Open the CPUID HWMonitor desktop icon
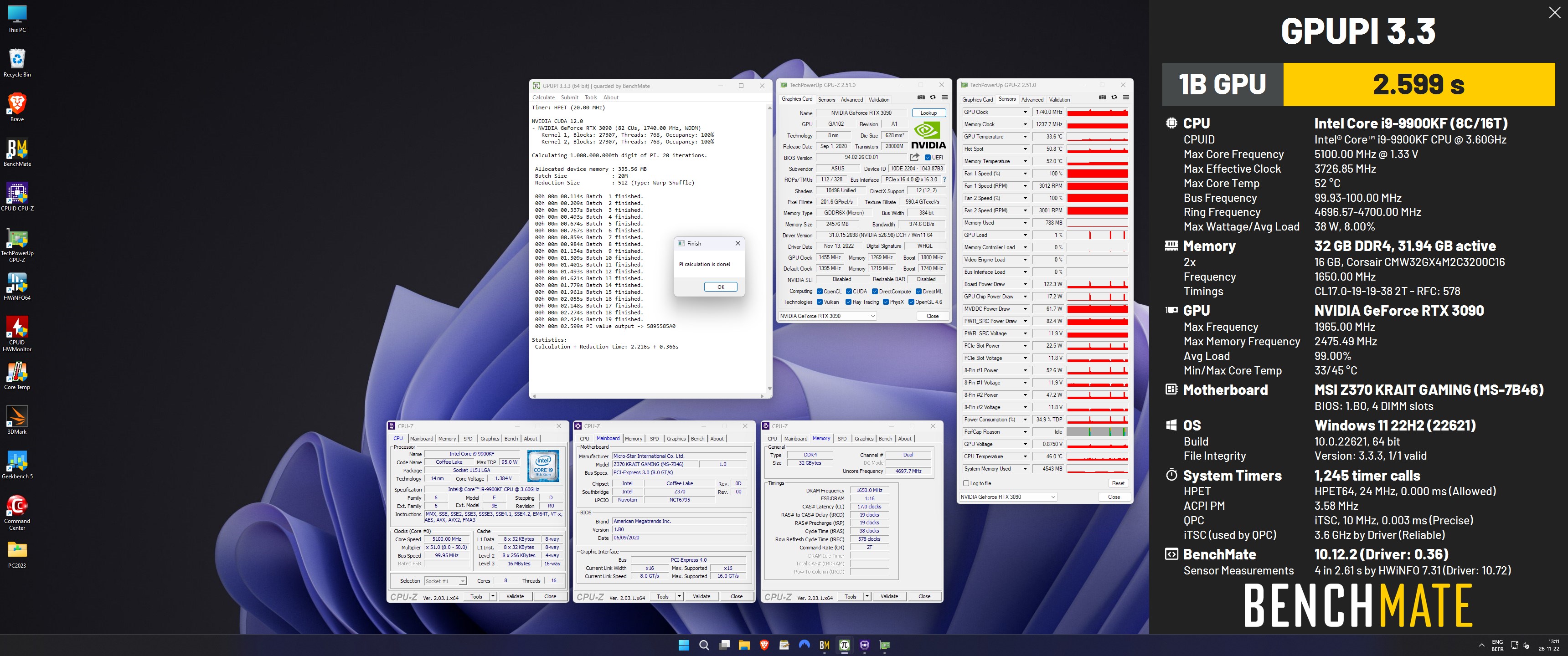Image resolution: width=1568 pixels, height=656 pixels. pyautogui.click(x=17, y=333)
